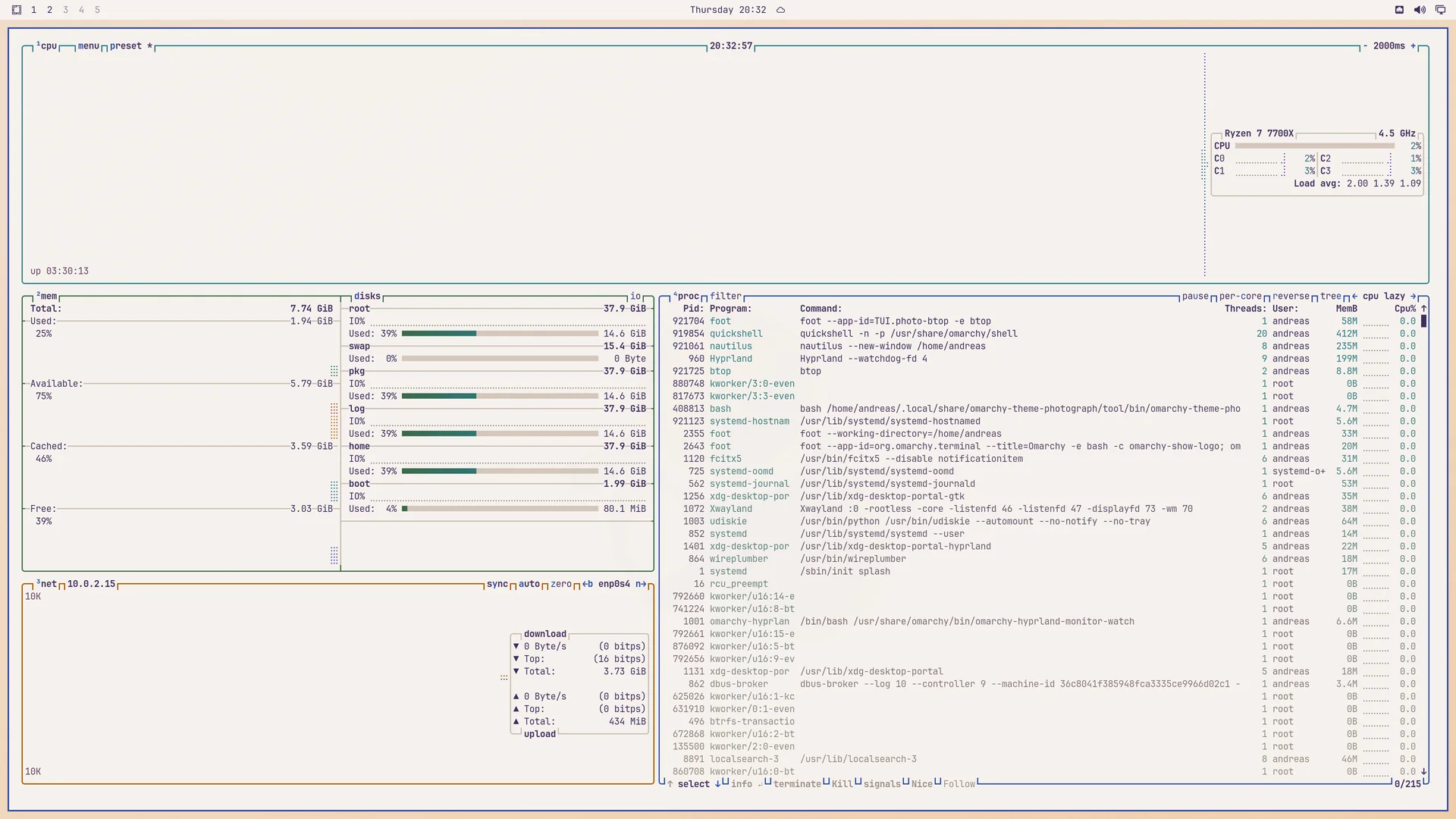
Task: Click the volume icon in the top bar
Action: [1420, 10]
